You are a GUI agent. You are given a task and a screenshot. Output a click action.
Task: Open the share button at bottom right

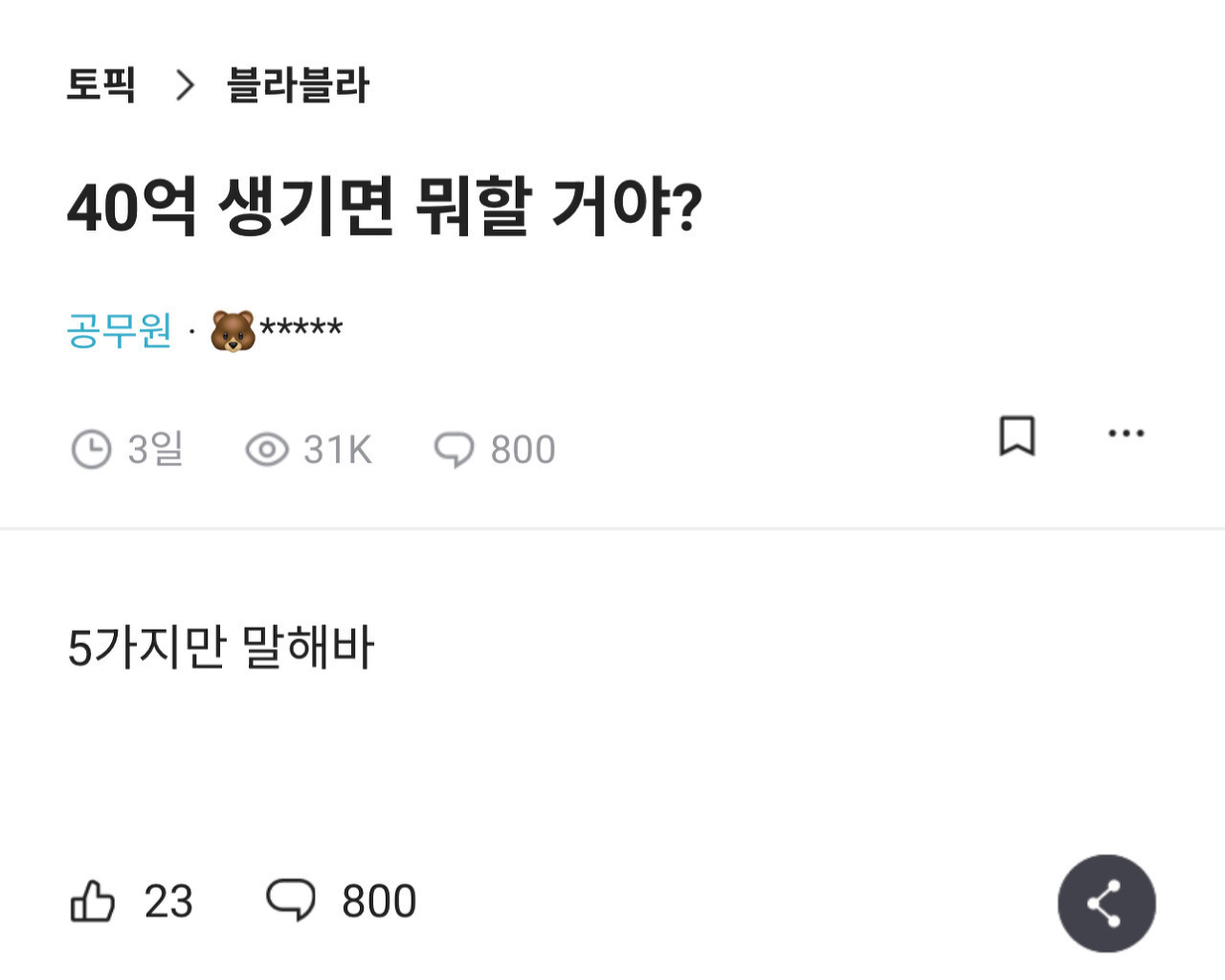tap(1107, 903)
